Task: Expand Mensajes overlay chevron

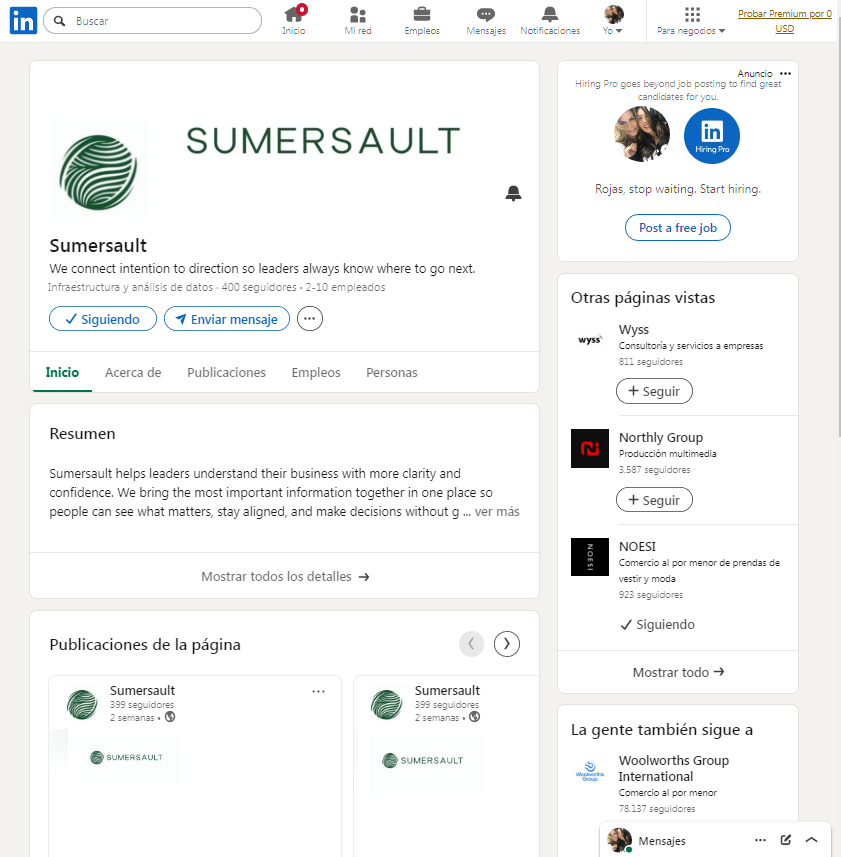Action: tap(811, 840)
